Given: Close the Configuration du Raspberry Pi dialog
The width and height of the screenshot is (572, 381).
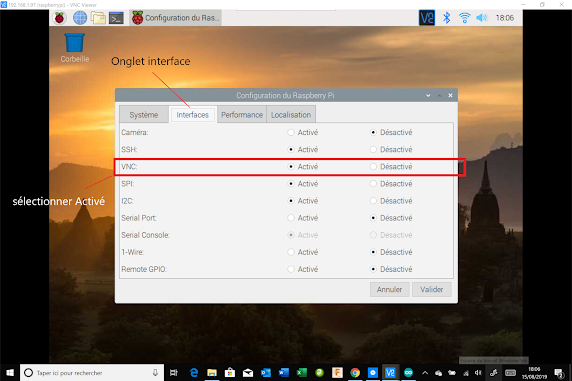Looking at the screenshot, I should click(x=451, y=95).
